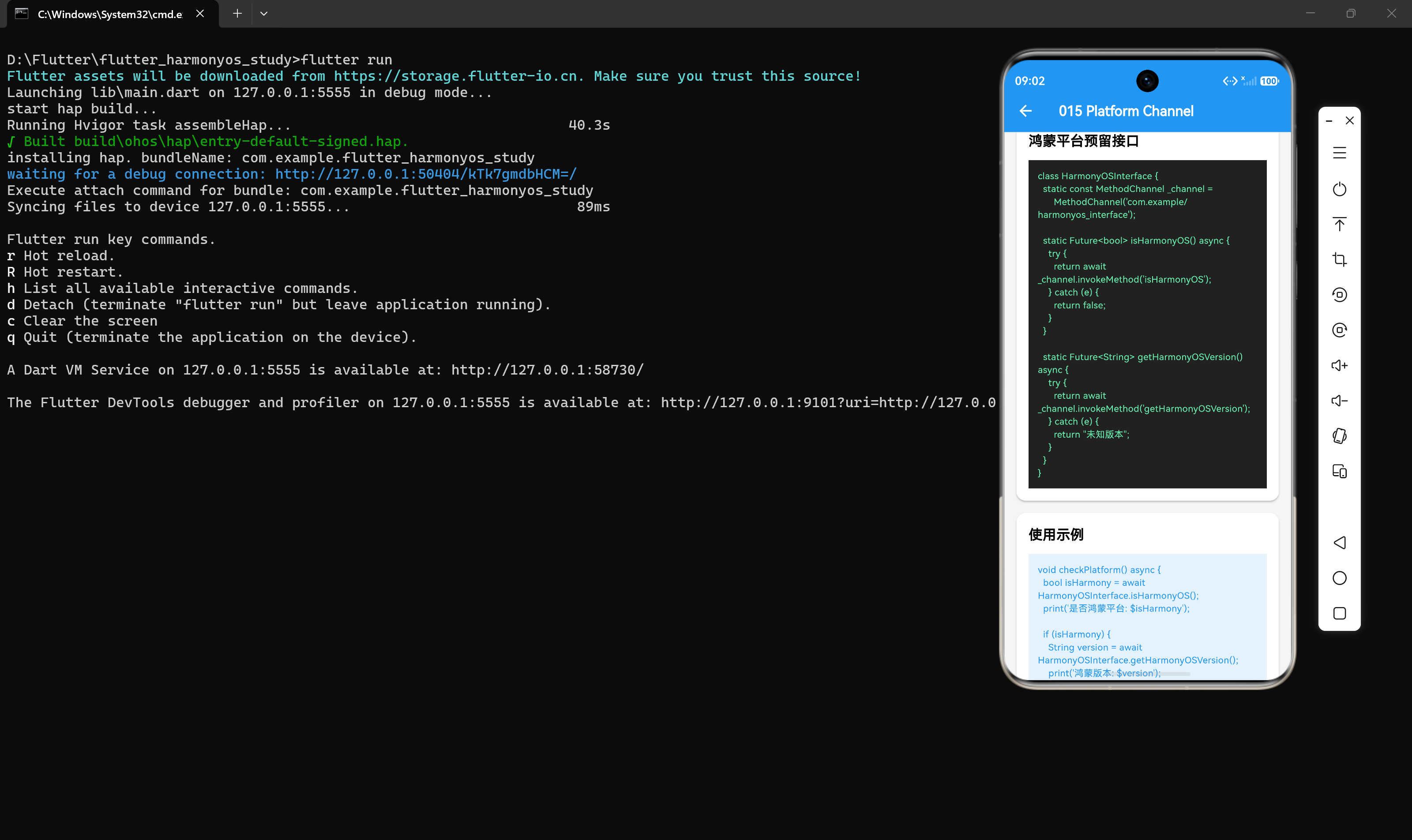Decrease volume with the speaker minus icon
The height and width of the screenshot is (840, 1412).
point(1339,401)
